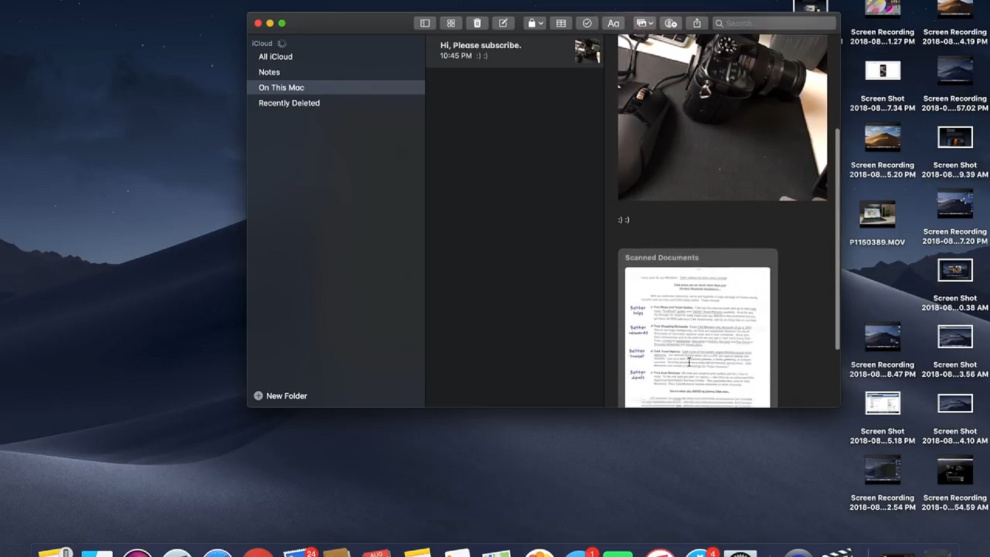This screenshot has width=990, height=557.
Task: Open the lock note dropdown
Action: (x=535, y=23)
